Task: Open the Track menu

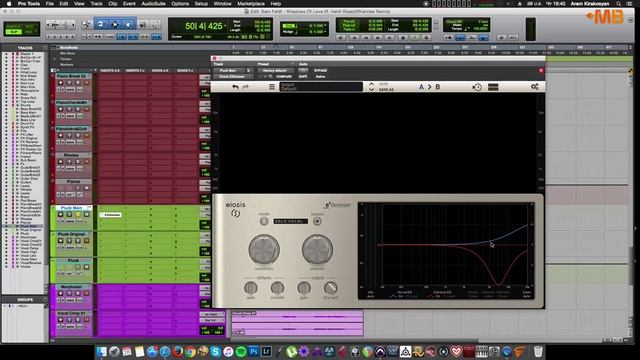Action: point(96,4)
